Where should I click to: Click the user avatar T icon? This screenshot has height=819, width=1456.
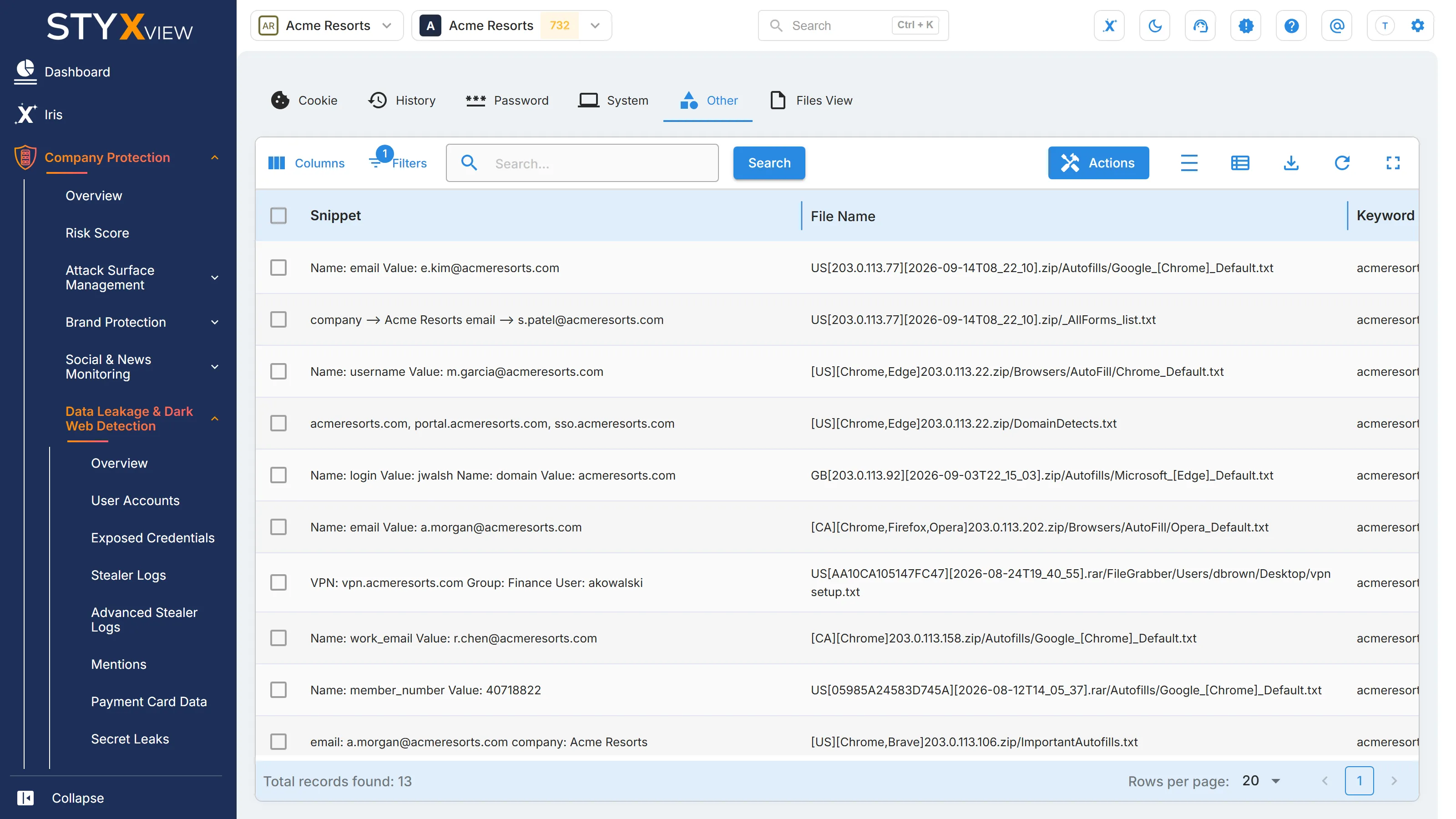tap(1385, 25)
